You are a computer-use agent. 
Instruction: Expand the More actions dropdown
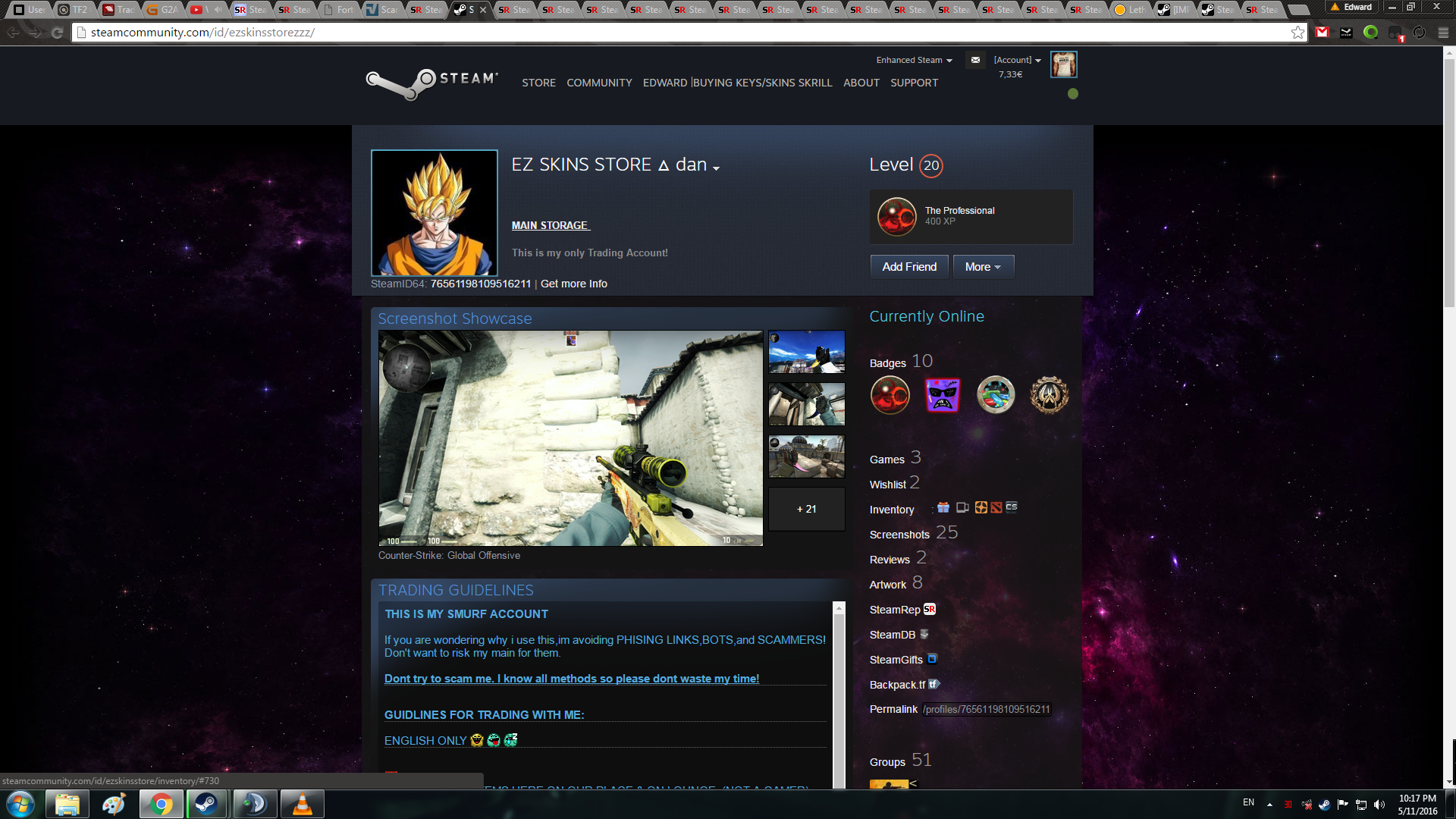click(983, 267)
